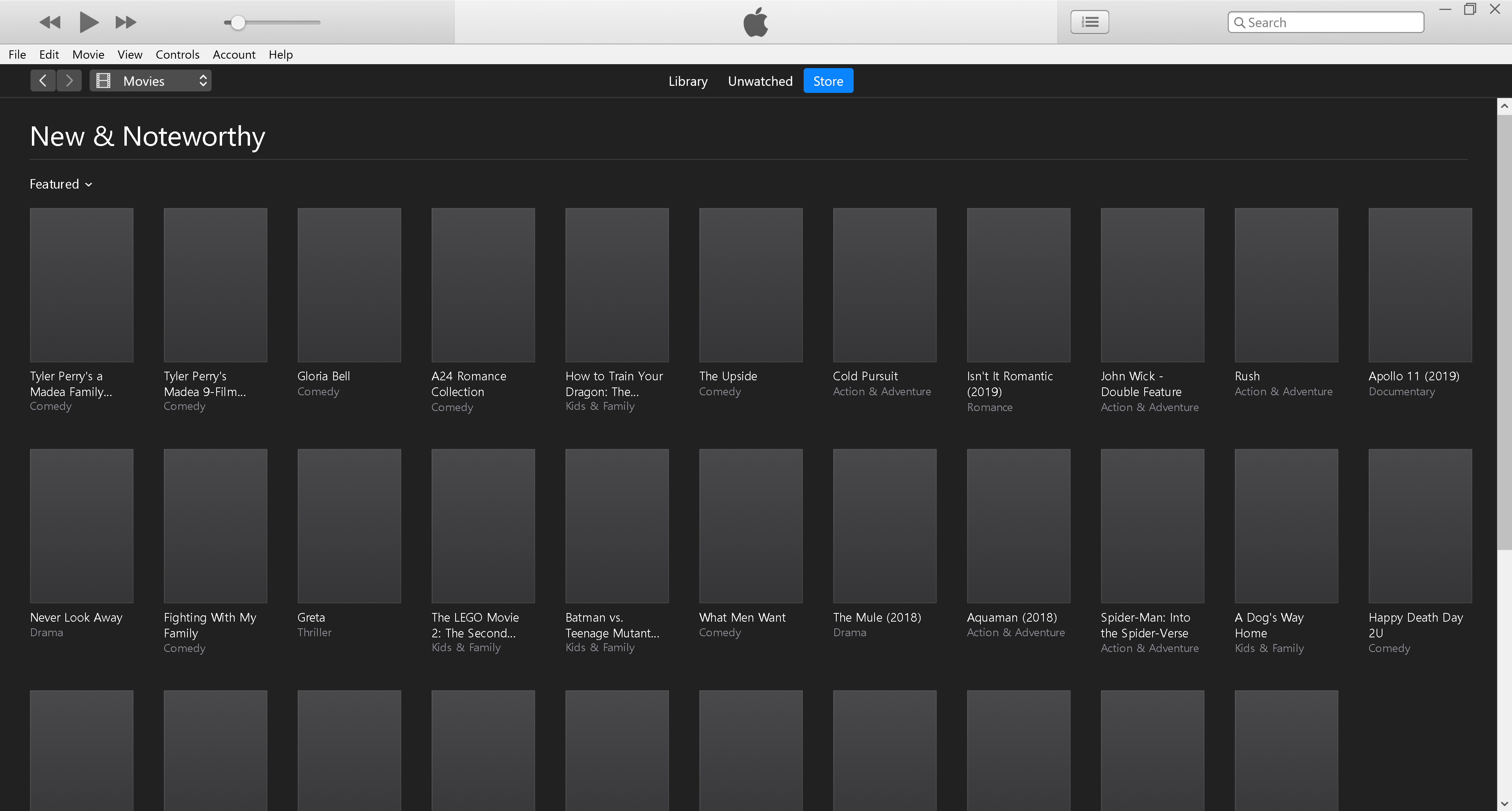Click the film strip Movies icon

pos(103,81)
